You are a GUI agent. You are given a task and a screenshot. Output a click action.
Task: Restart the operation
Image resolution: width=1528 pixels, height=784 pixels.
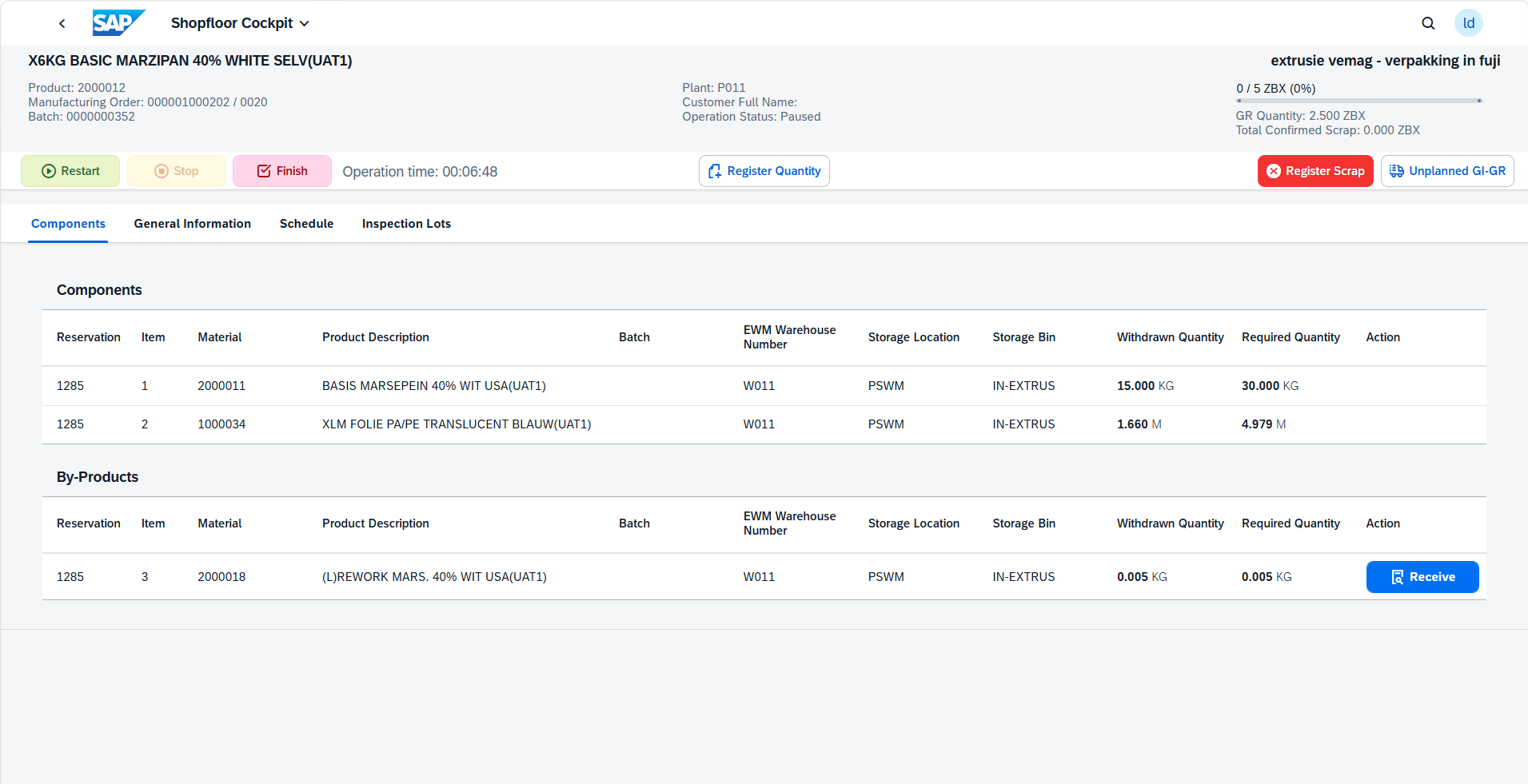tap(70, 171)
